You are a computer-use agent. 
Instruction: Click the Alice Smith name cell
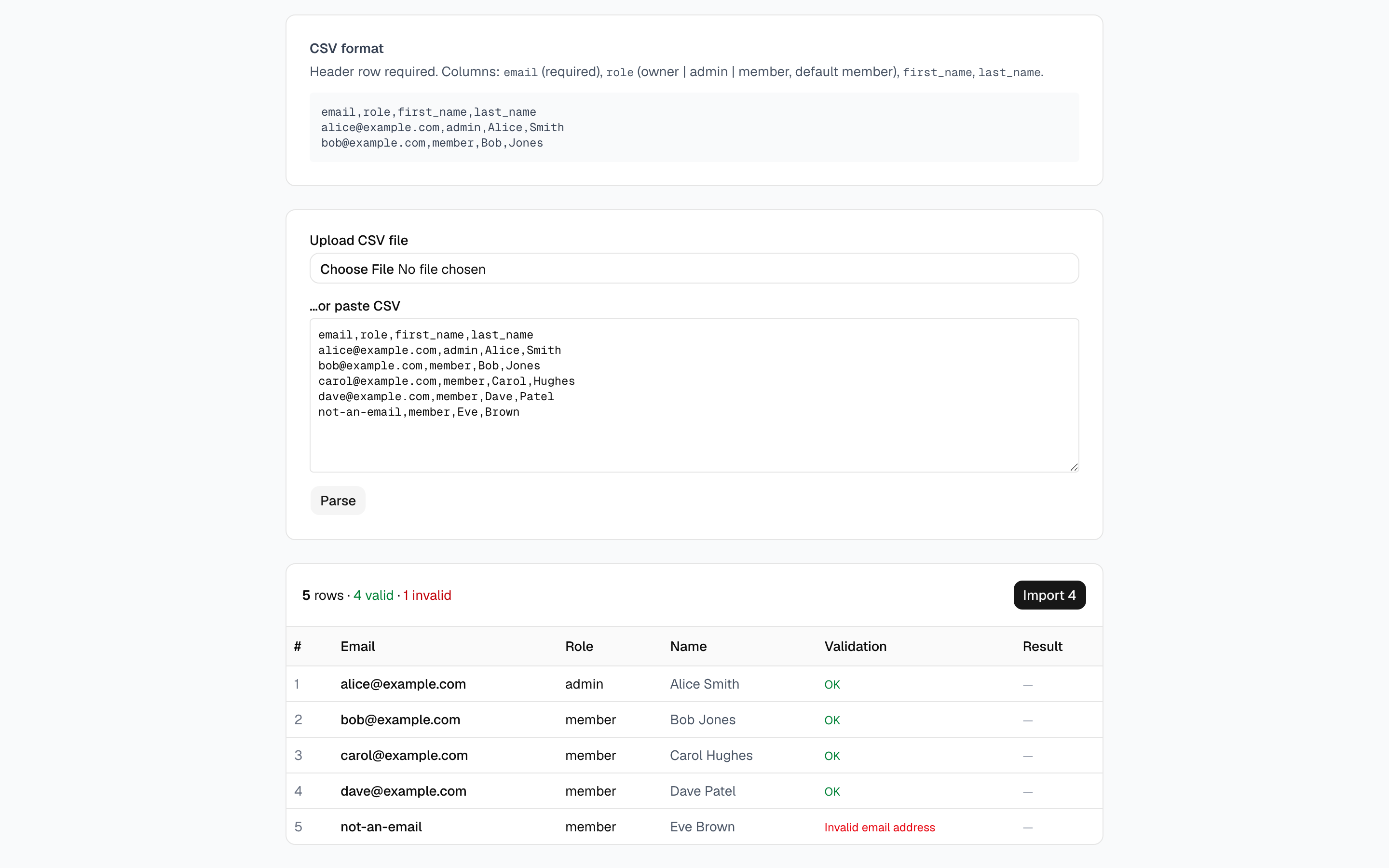704,684
